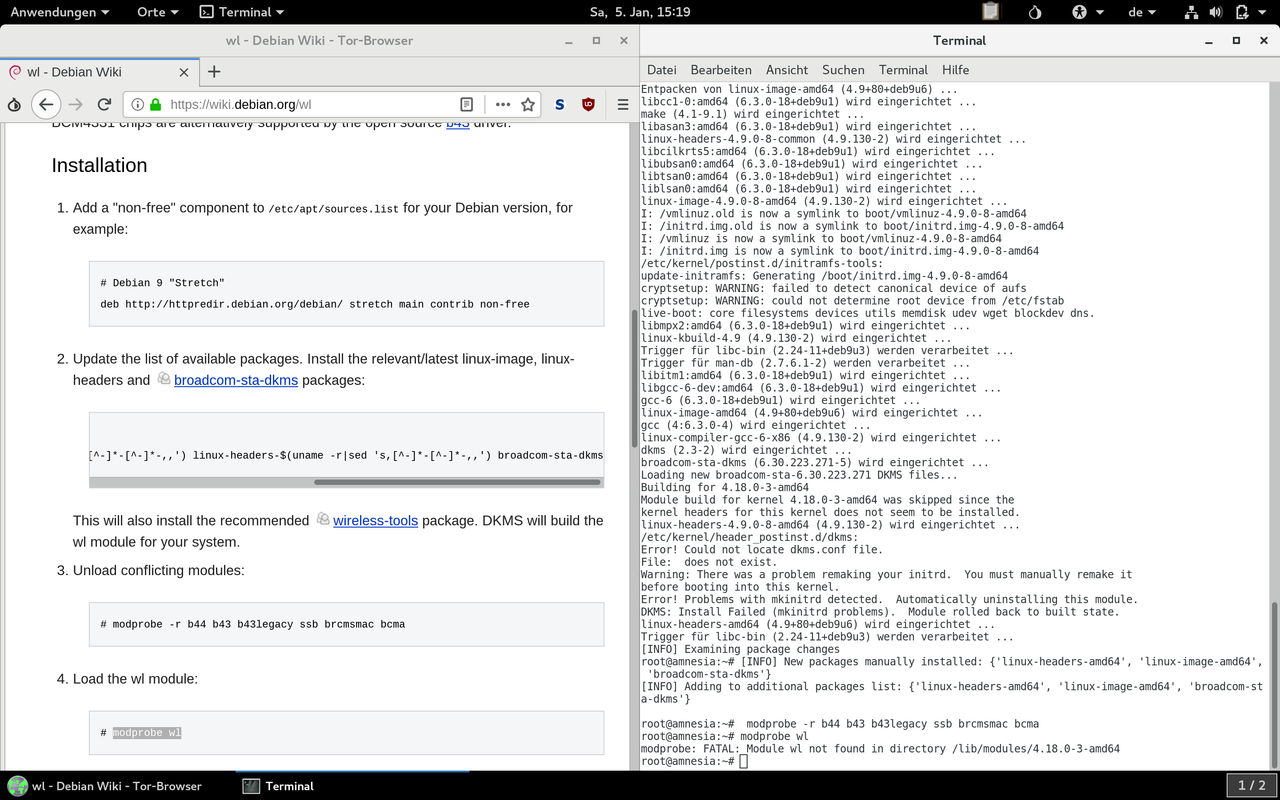Image resolution: width=1280 pixels, height=800 pixels.
Task: Click the terminal prompt cursor line
Action: click(694, 761)
